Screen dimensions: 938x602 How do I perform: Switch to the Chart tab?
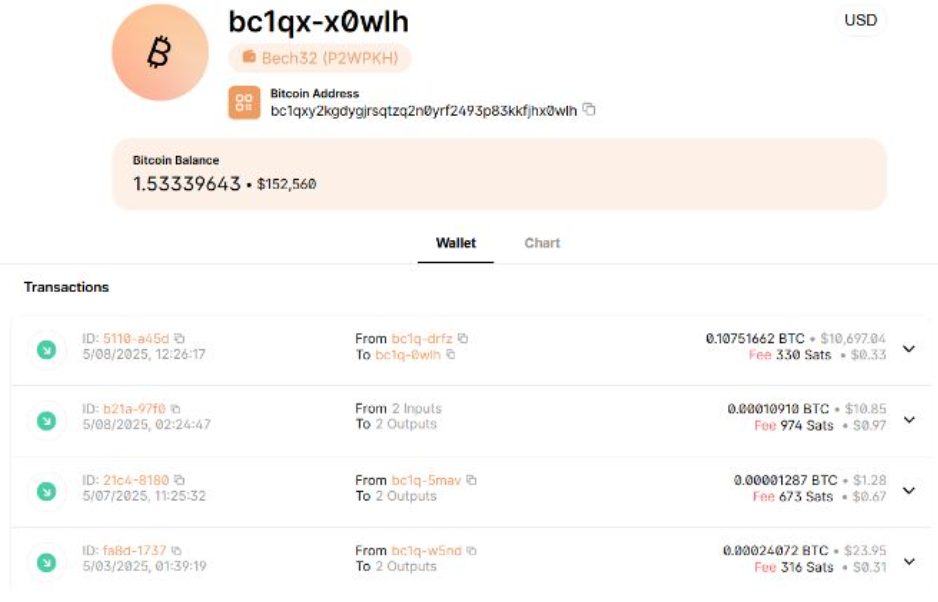click(x=542, y=243)
